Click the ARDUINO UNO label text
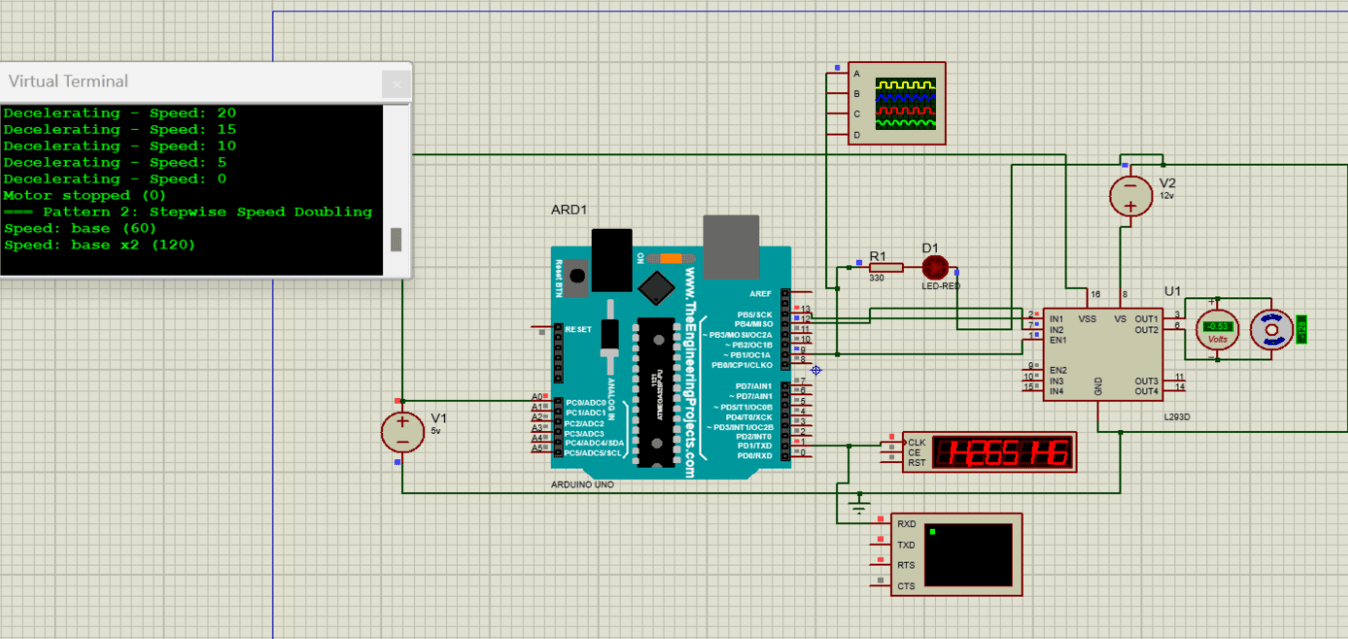The image size is (1348, 639). (x=582, y=484)
